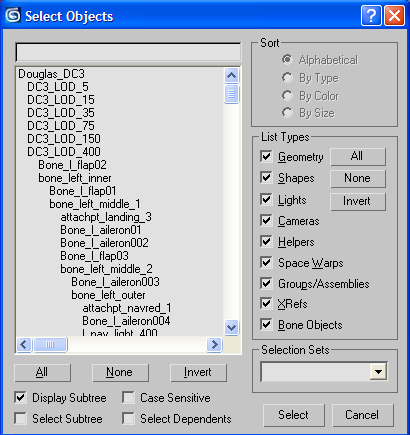Image resolution: width=410 pixels, height=435 pixels.
Task: Uncheck the XRefs list type
Action: coord(266,303)
